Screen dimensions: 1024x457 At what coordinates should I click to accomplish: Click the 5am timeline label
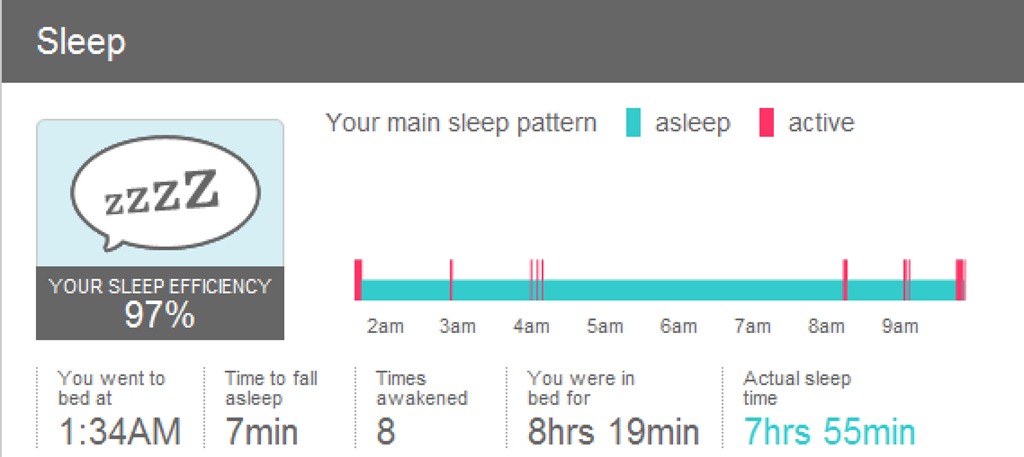[605, 327]
